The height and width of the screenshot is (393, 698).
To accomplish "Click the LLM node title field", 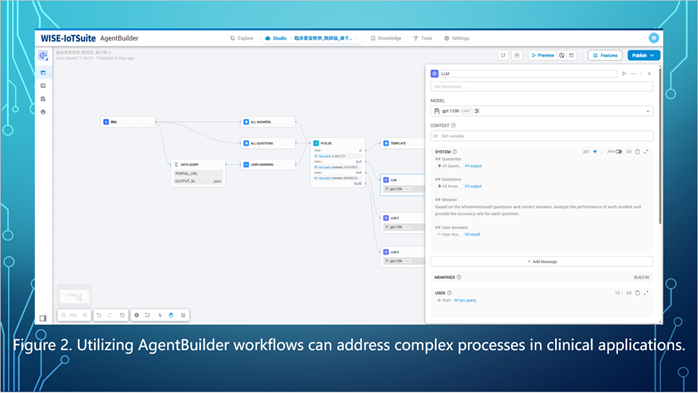I will (528, 74).
